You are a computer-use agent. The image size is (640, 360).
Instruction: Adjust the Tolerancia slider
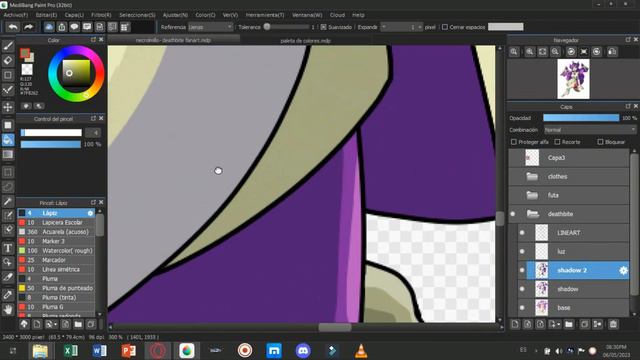pos(286,27)
